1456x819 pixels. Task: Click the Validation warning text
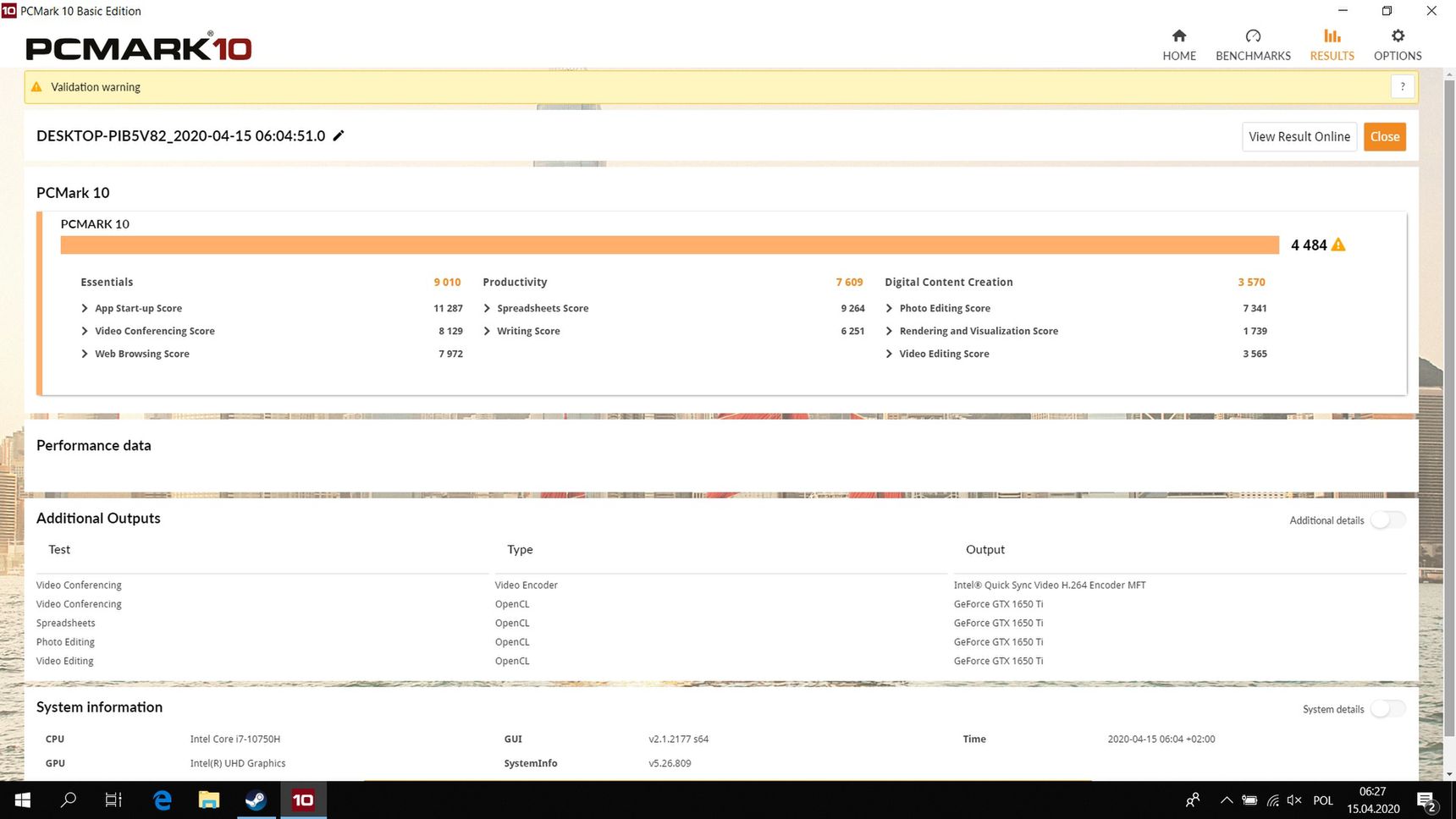(96, 87)
